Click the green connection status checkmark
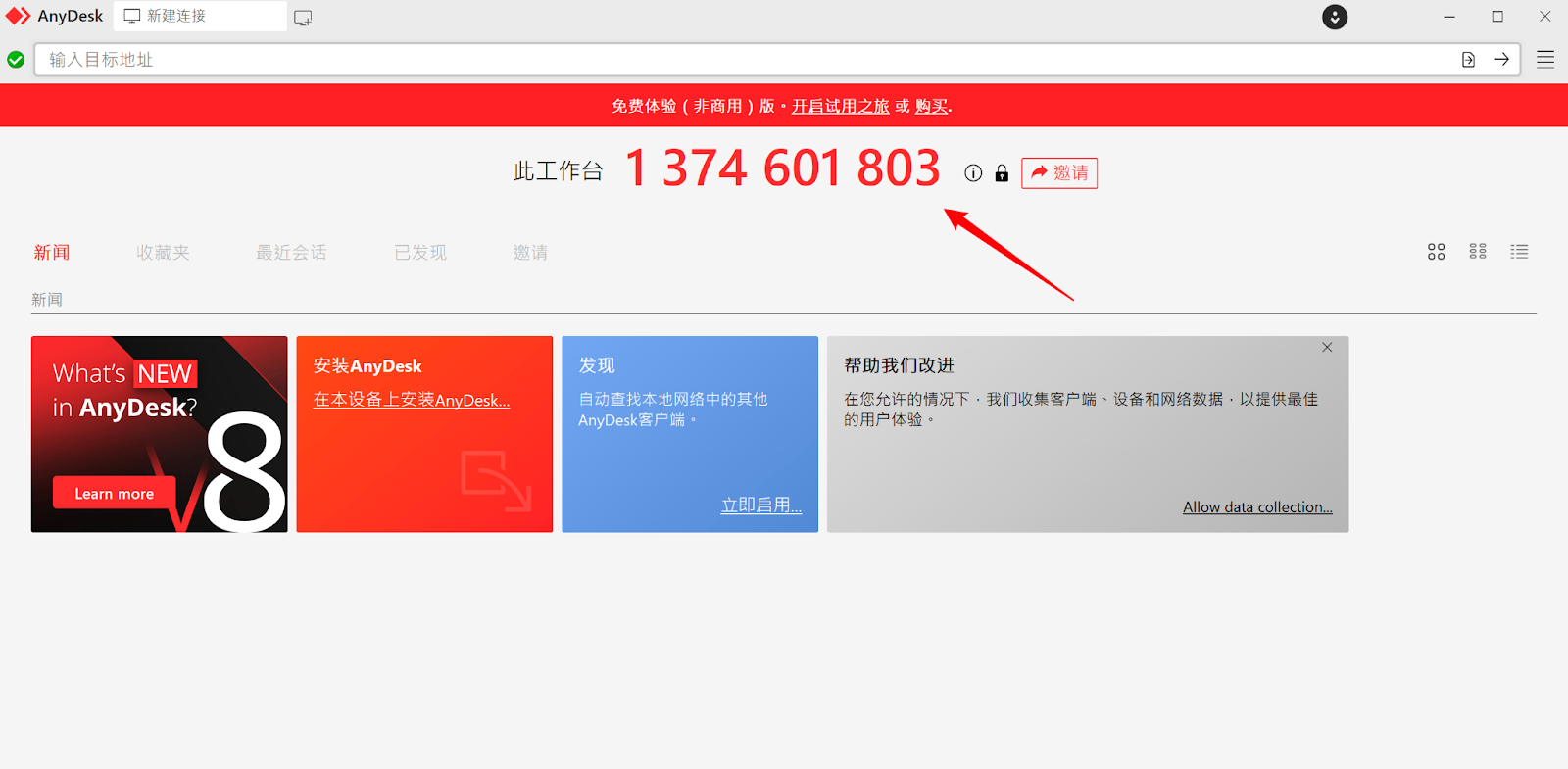Screen dimensions: 1568x769 click(16, 60)
